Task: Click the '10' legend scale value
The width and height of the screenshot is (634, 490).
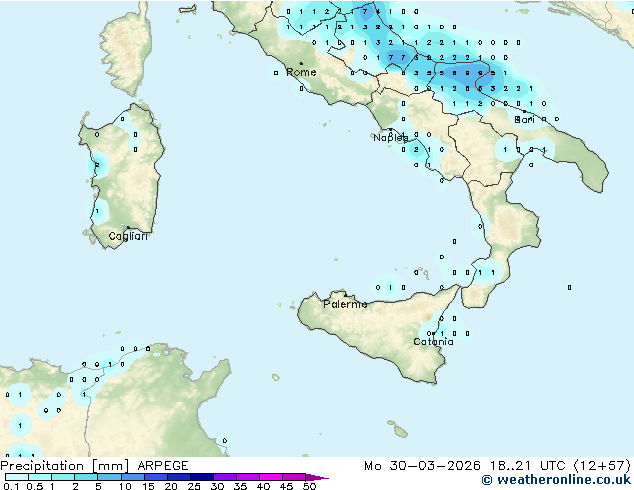Action: click(x=125, y=486)
